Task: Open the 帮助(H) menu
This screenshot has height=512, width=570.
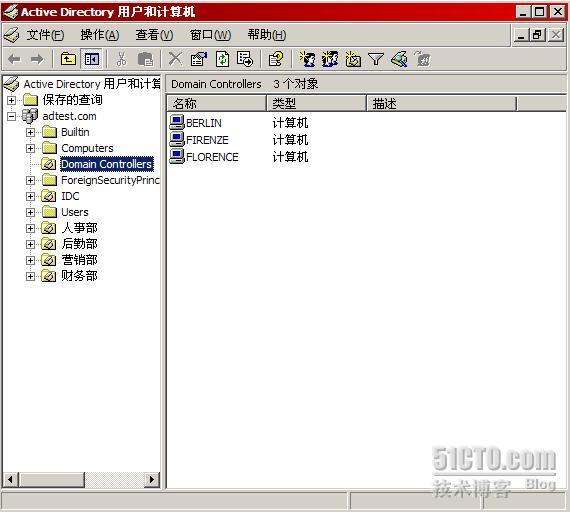Action: click(x=267, y=35)
